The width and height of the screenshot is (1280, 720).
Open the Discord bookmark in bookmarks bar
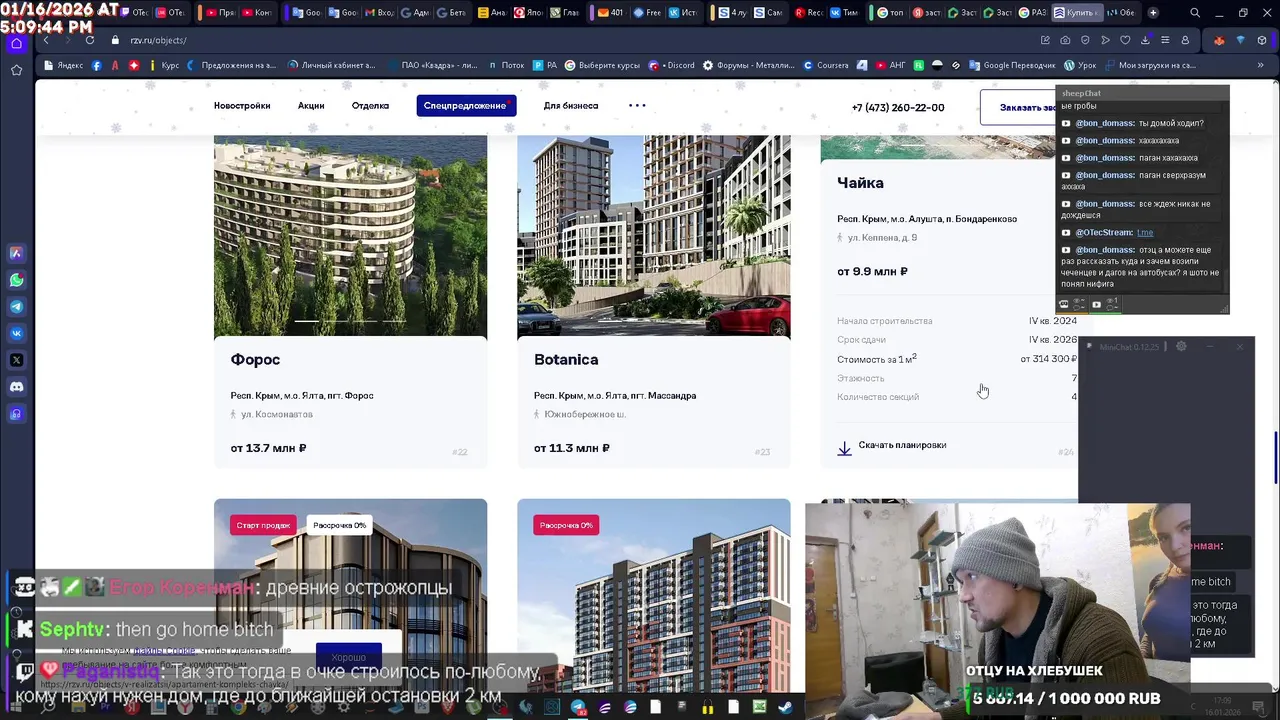[x=672, y=65]
